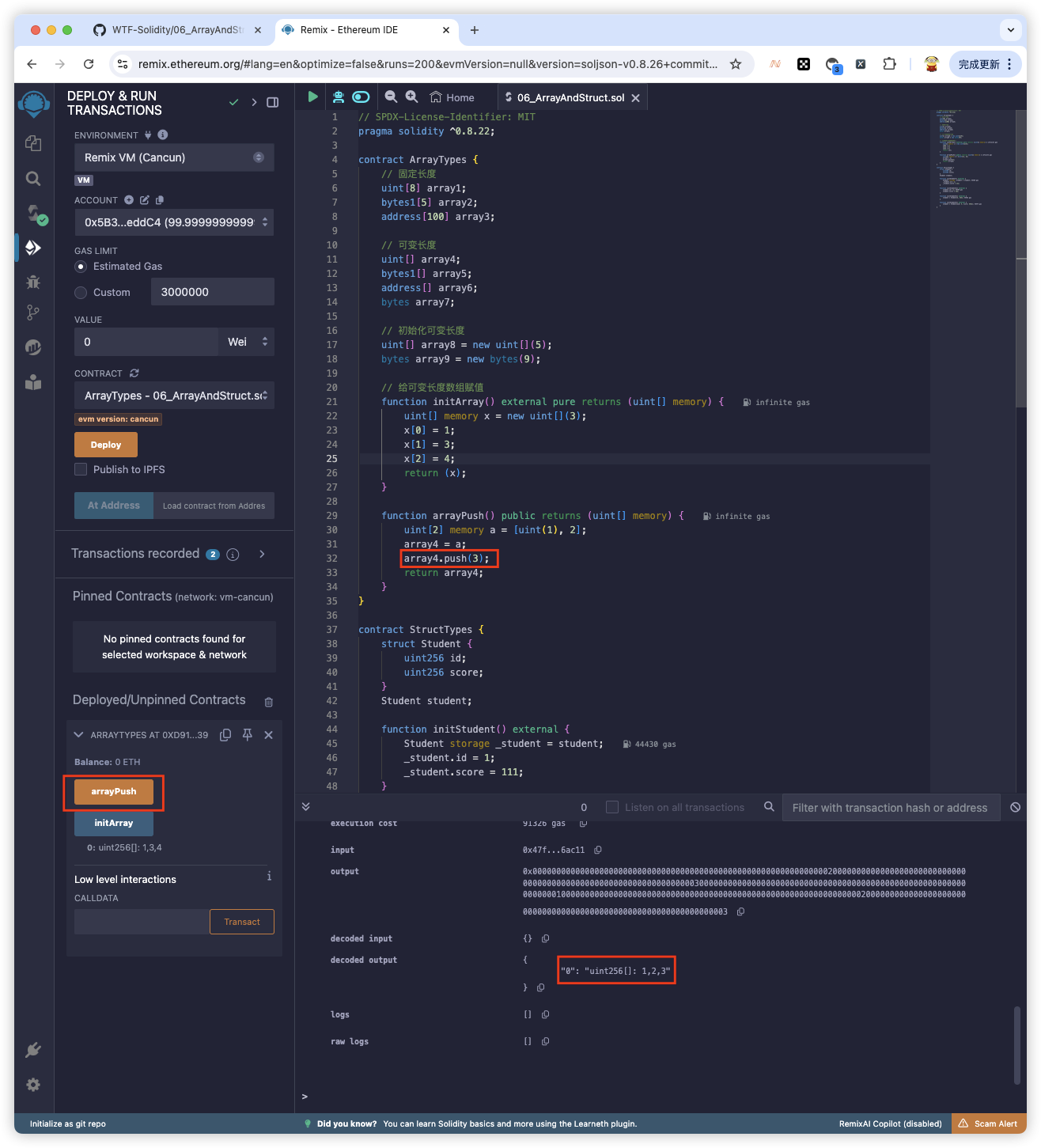Open the browser tab list dropdown

[1011, 30]
